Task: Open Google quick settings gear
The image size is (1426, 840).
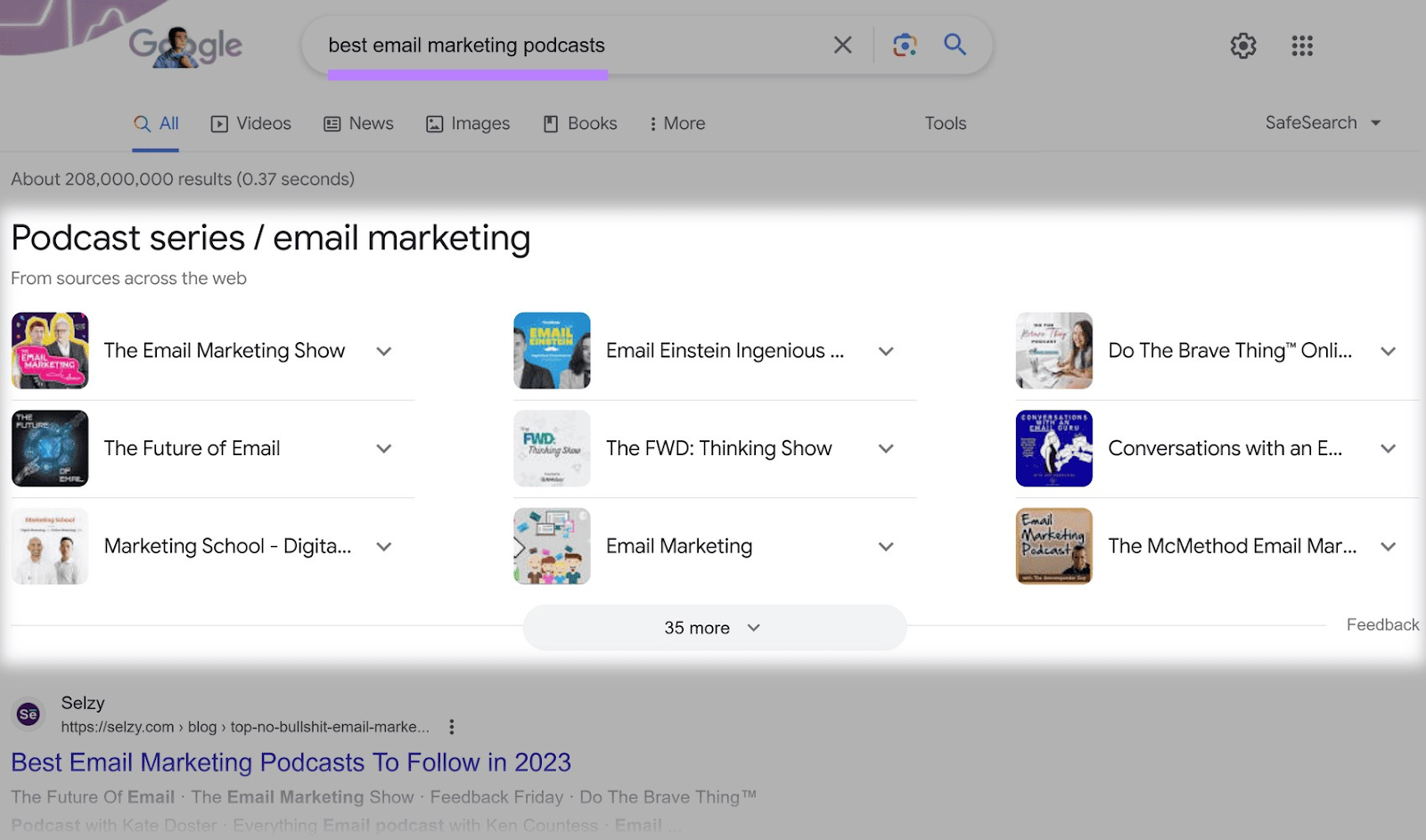Action: pyautogui.click(x=1242, y=45)
